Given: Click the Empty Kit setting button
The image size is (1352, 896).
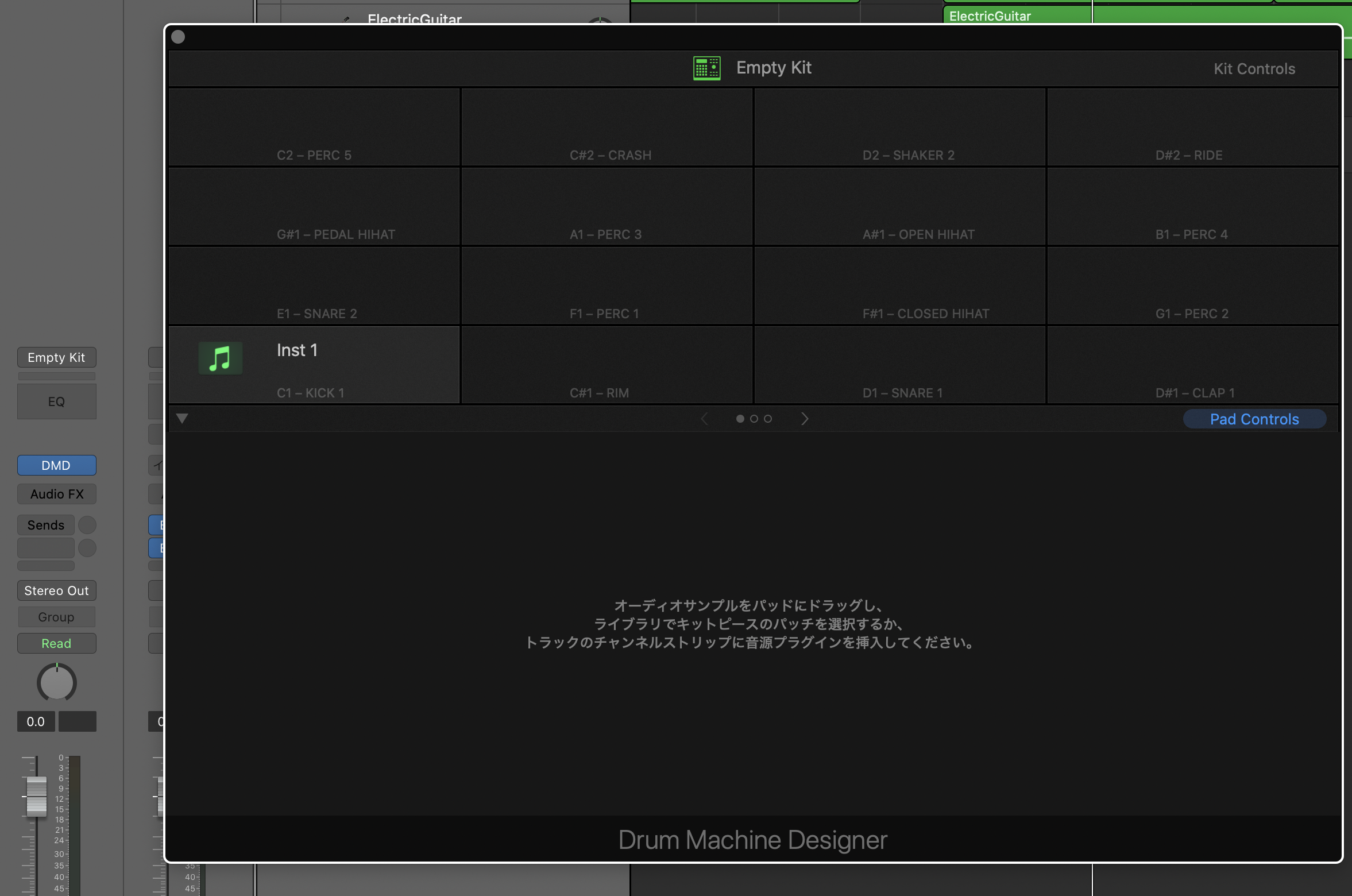Looking at the screenshot, I should pyautogui.click(x=56, y=357).
